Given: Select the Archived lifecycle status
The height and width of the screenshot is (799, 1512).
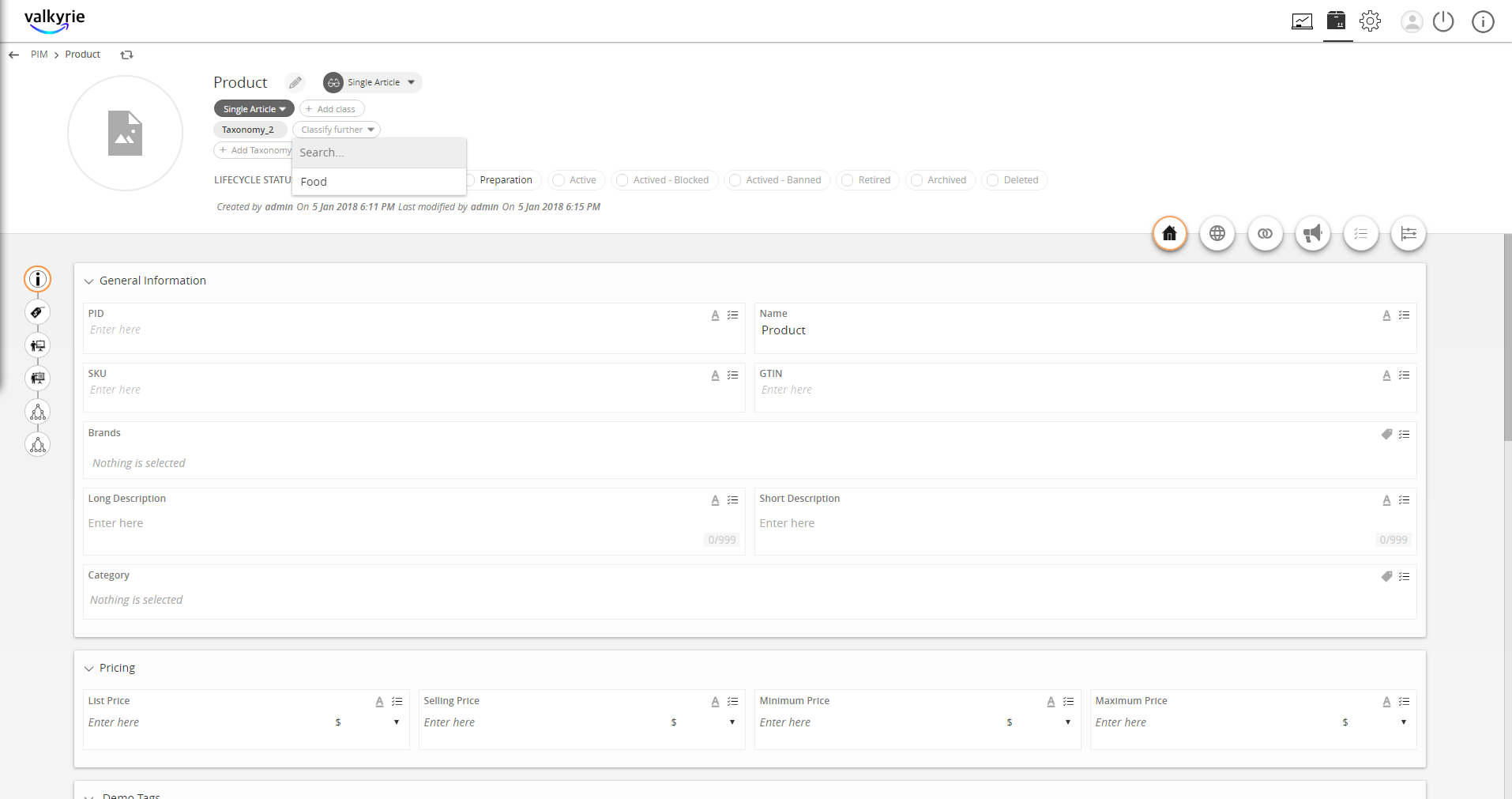Looking at the screenshot, I should point(941,180).
